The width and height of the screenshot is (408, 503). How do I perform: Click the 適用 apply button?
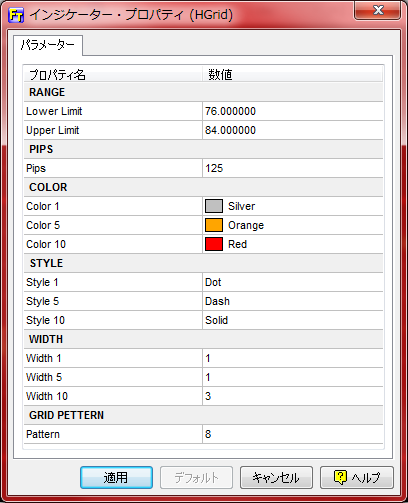[116, 477]
